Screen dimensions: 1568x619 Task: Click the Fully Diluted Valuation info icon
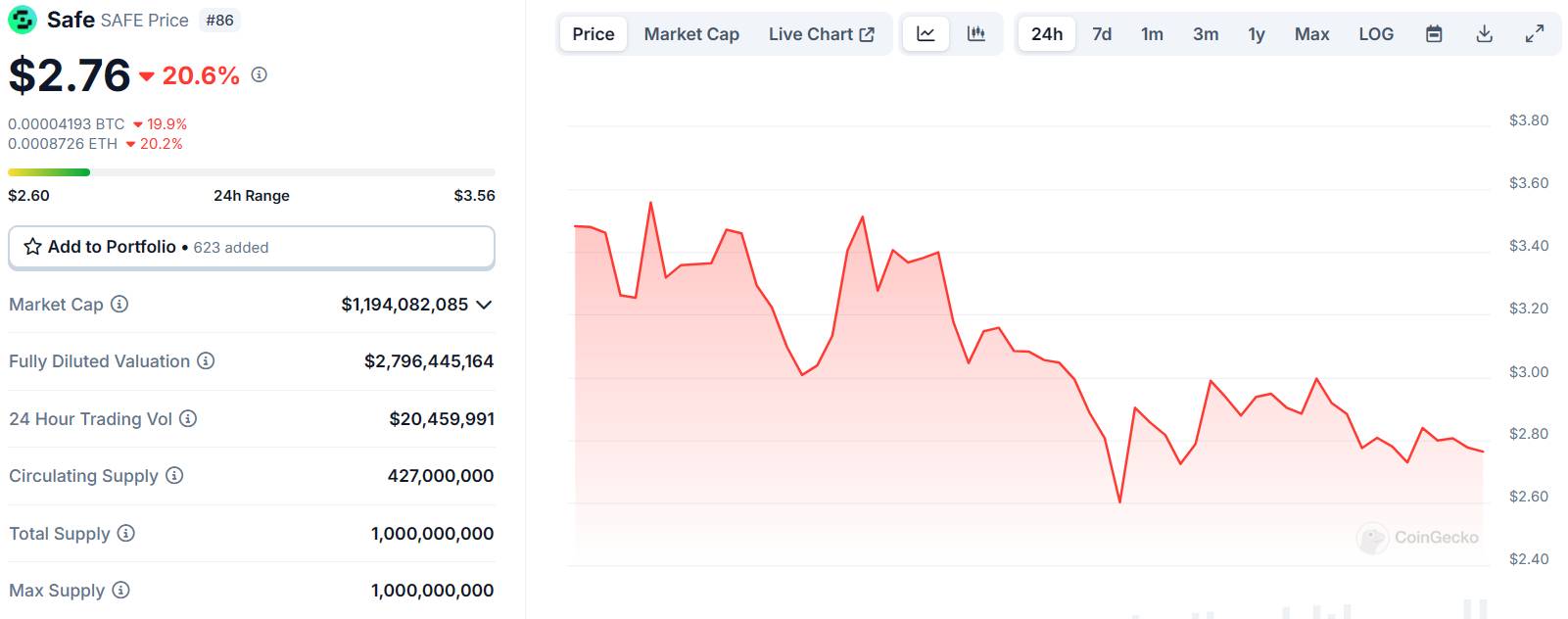206,360
